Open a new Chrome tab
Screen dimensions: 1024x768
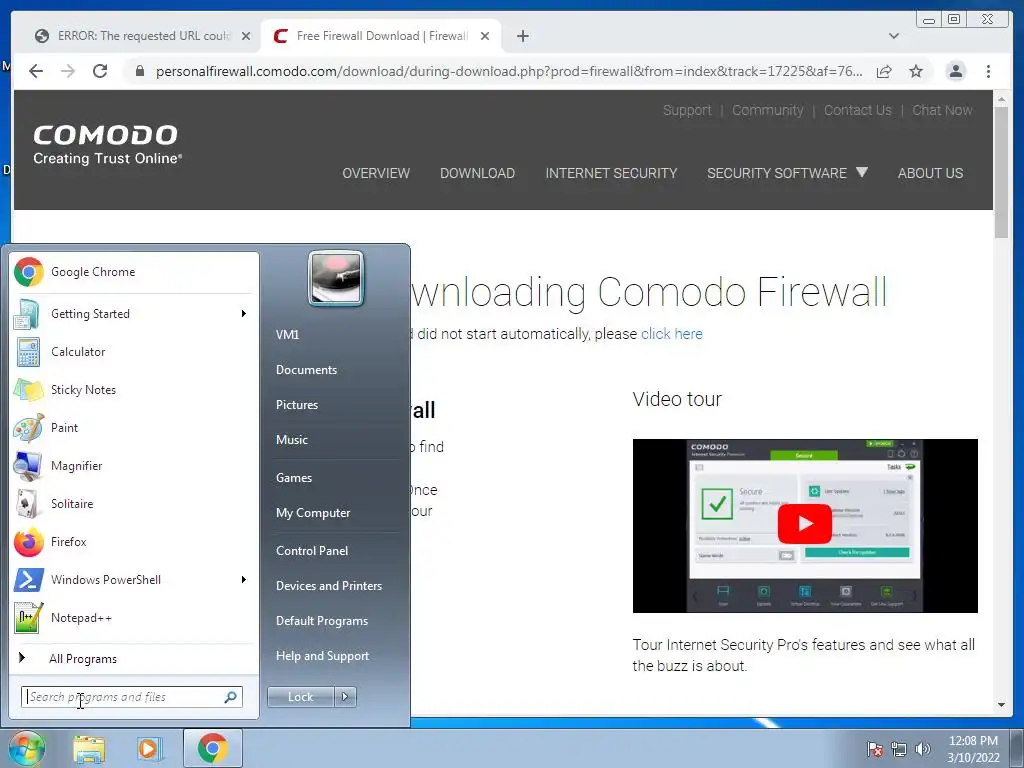[x=522, y=36]
